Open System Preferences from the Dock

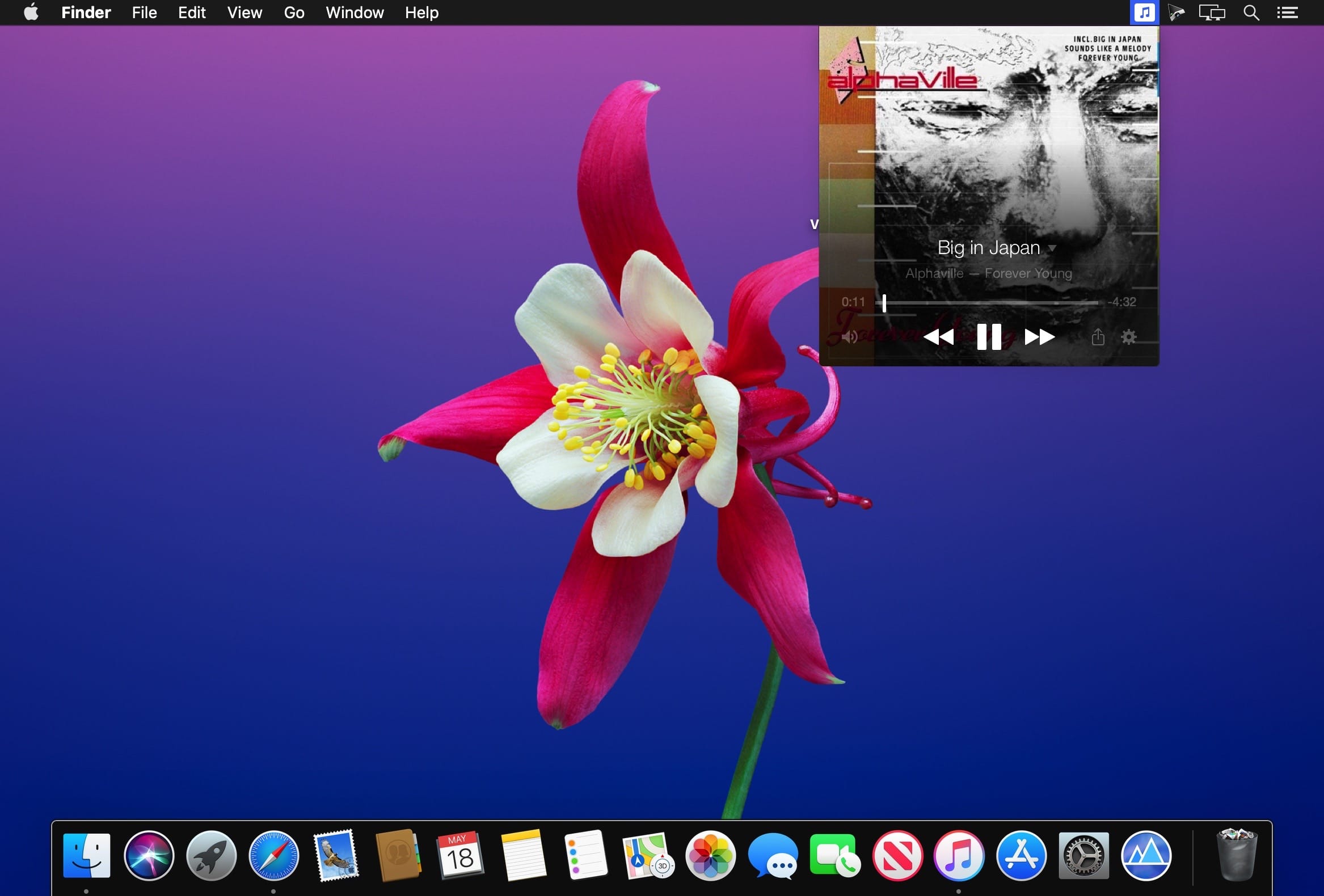(x=1083, y=855)
